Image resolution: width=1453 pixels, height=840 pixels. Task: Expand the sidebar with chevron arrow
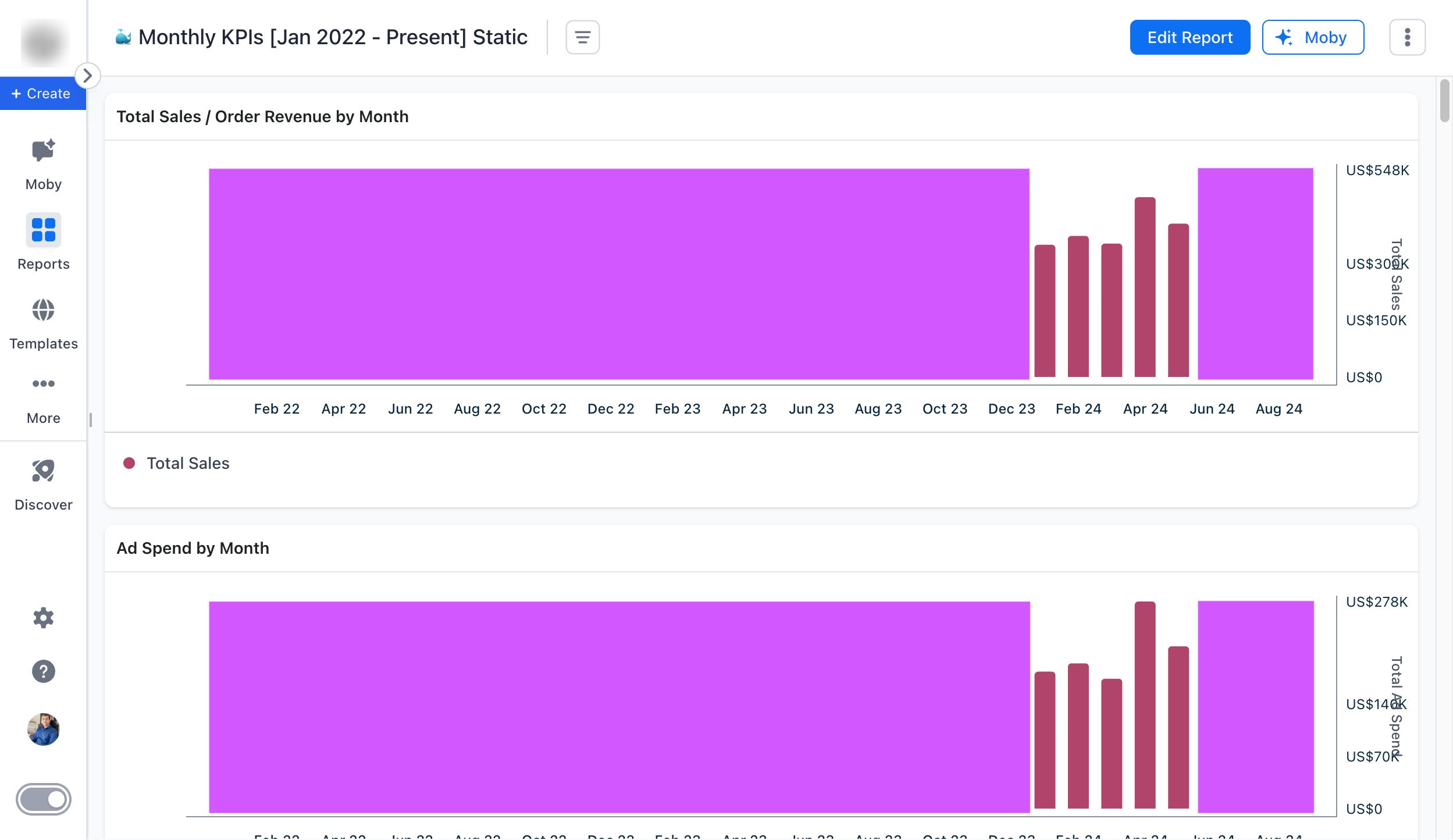(88, 76)
